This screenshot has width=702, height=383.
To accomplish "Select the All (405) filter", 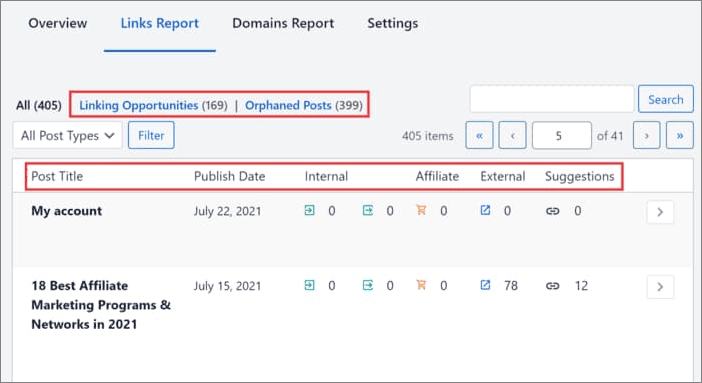I will pos(39,105).
